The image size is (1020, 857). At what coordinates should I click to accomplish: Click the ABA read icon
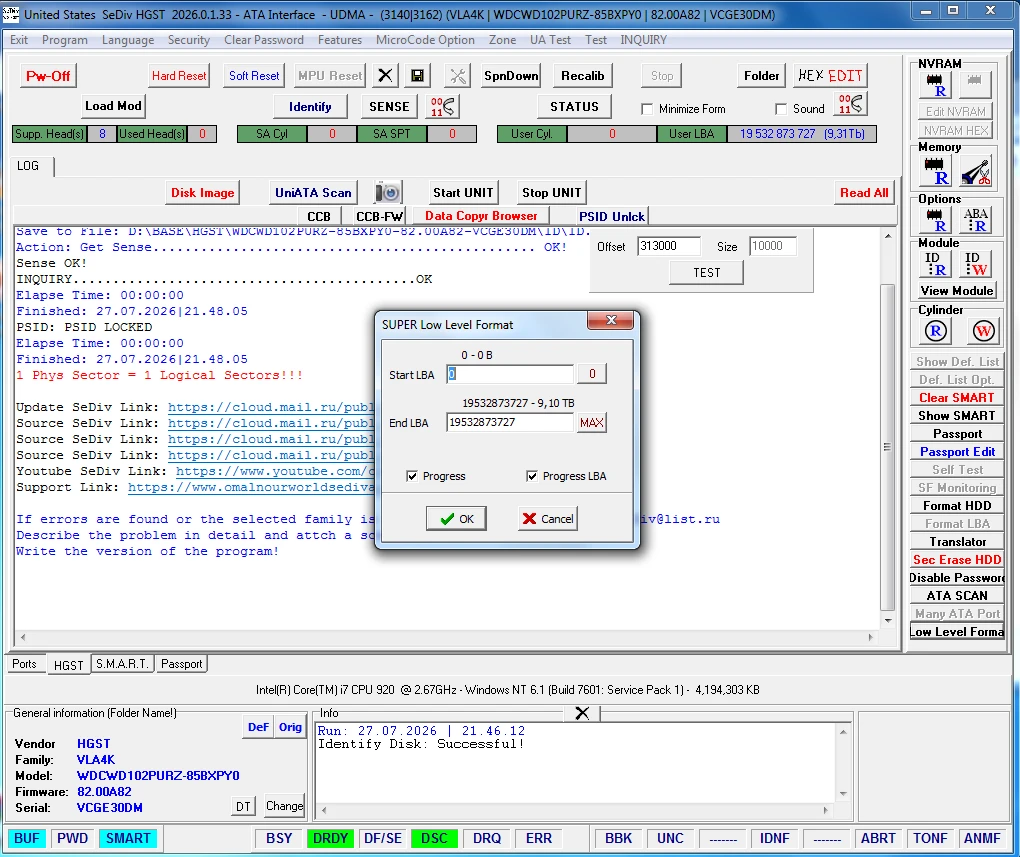click(975, 220)
